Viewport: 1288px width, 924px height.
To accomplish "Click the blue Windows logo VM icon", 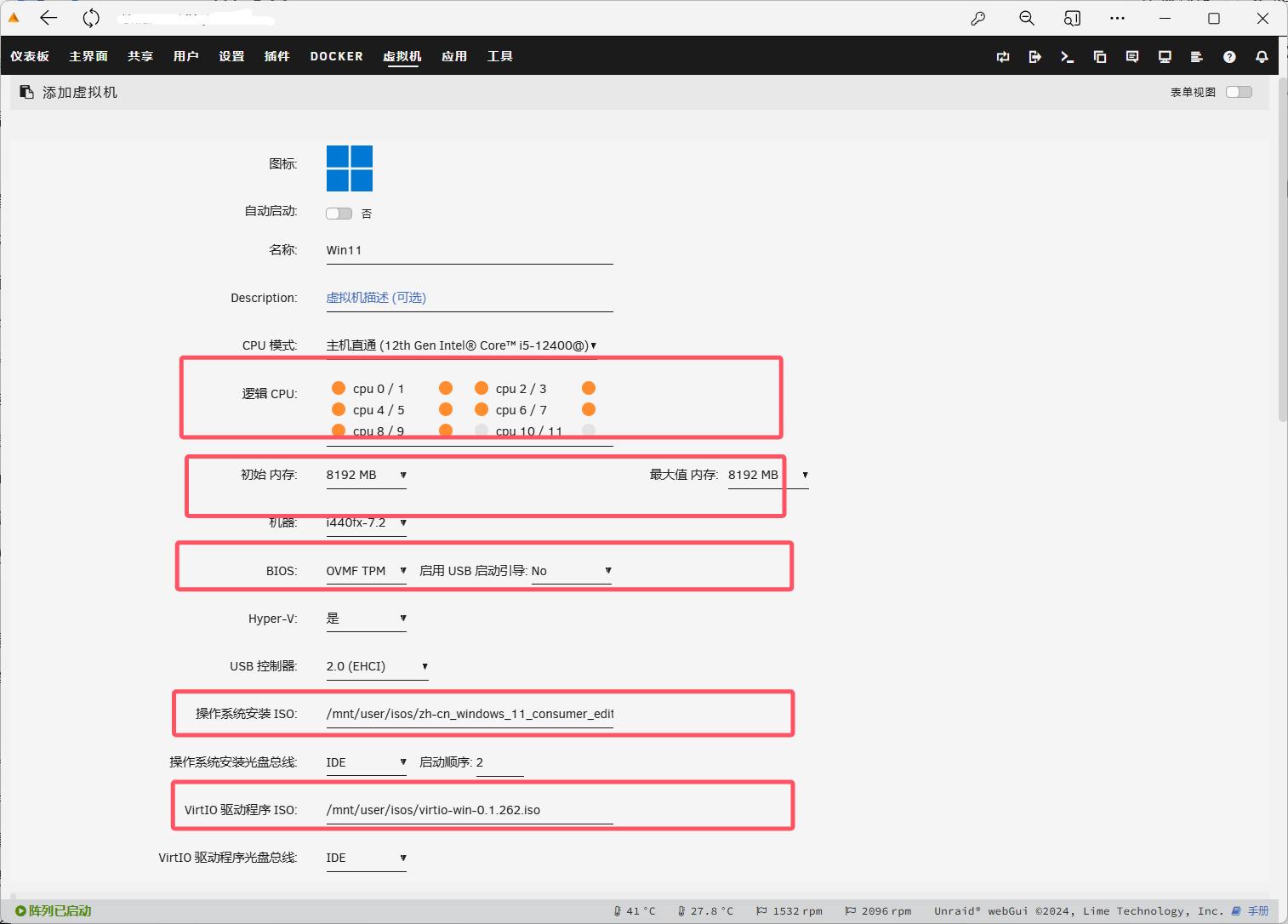I will (x=350, y=168).
